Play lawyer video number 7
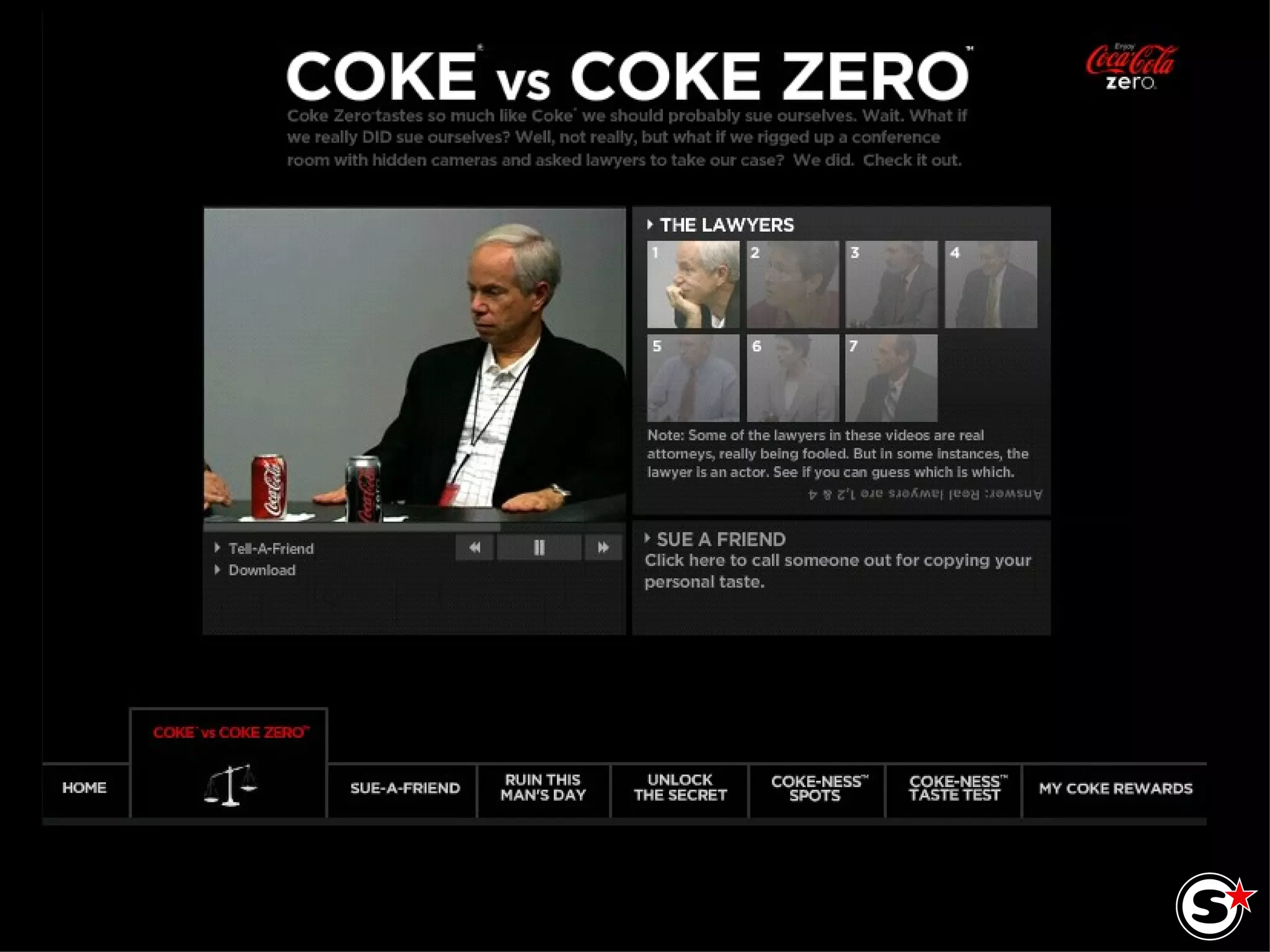The width and height of the screenshot is (1270, 952). click(891, 378)
